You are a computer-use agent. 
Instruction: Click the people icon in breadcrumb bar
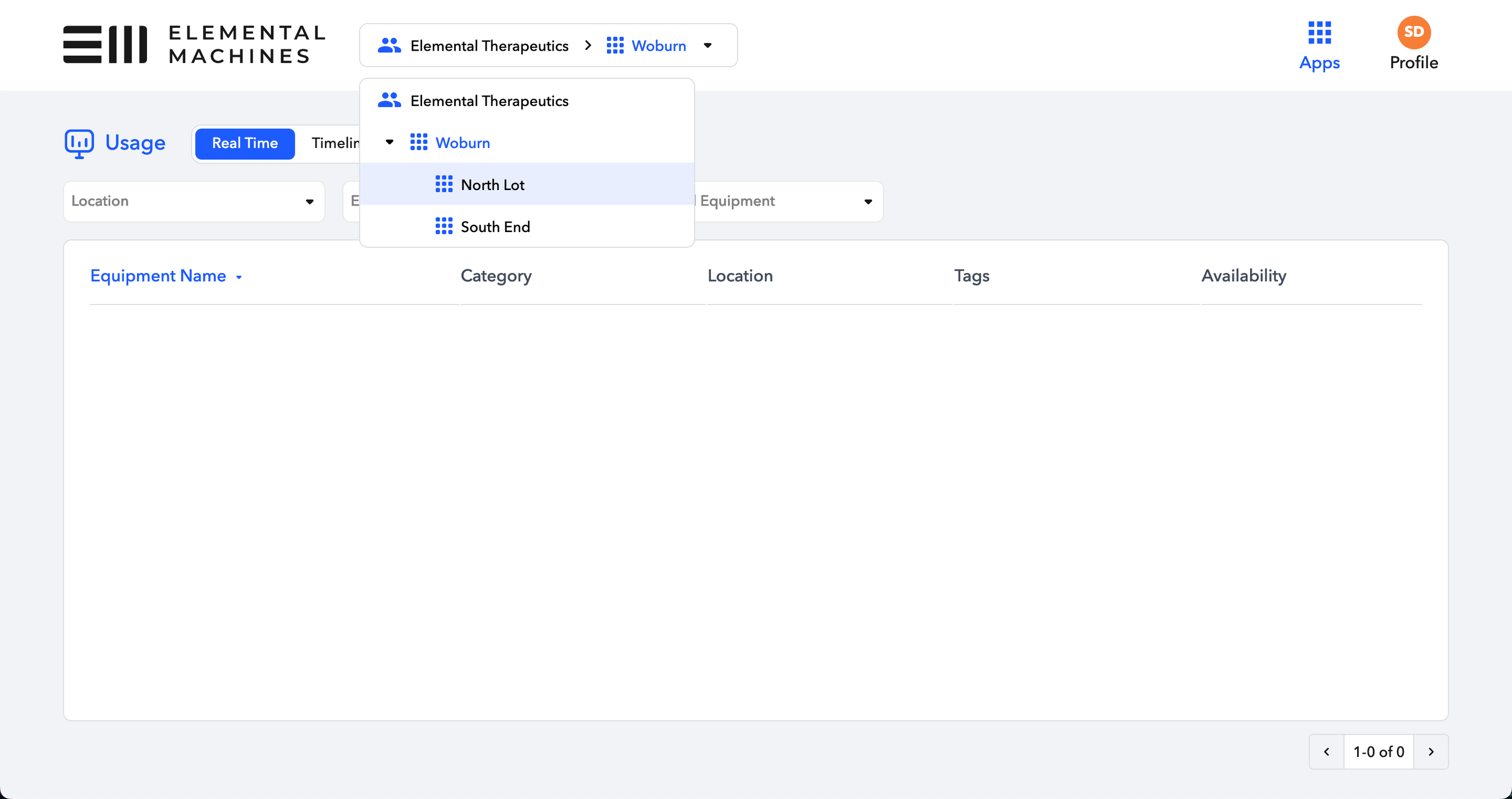389,45
